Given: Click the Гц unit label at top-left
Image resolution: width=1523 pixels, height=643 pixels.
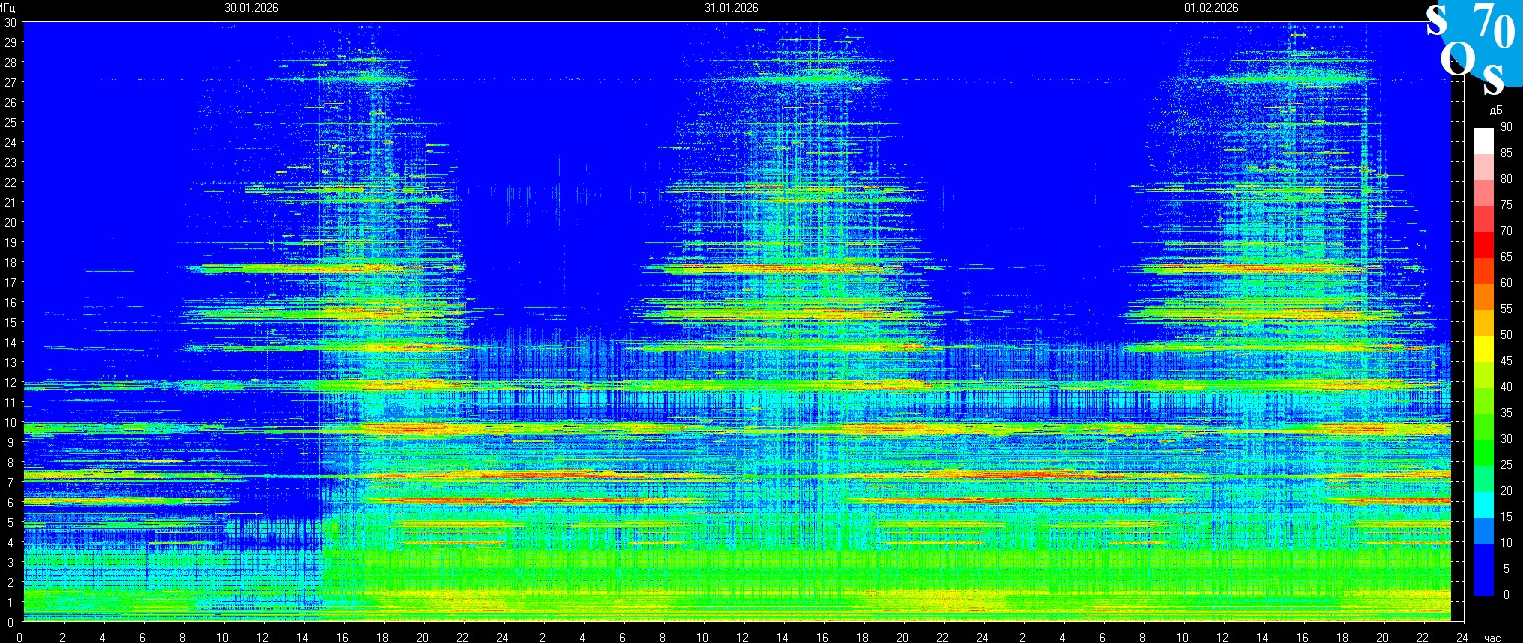Looking at the screenshot, I should (8, 7).
